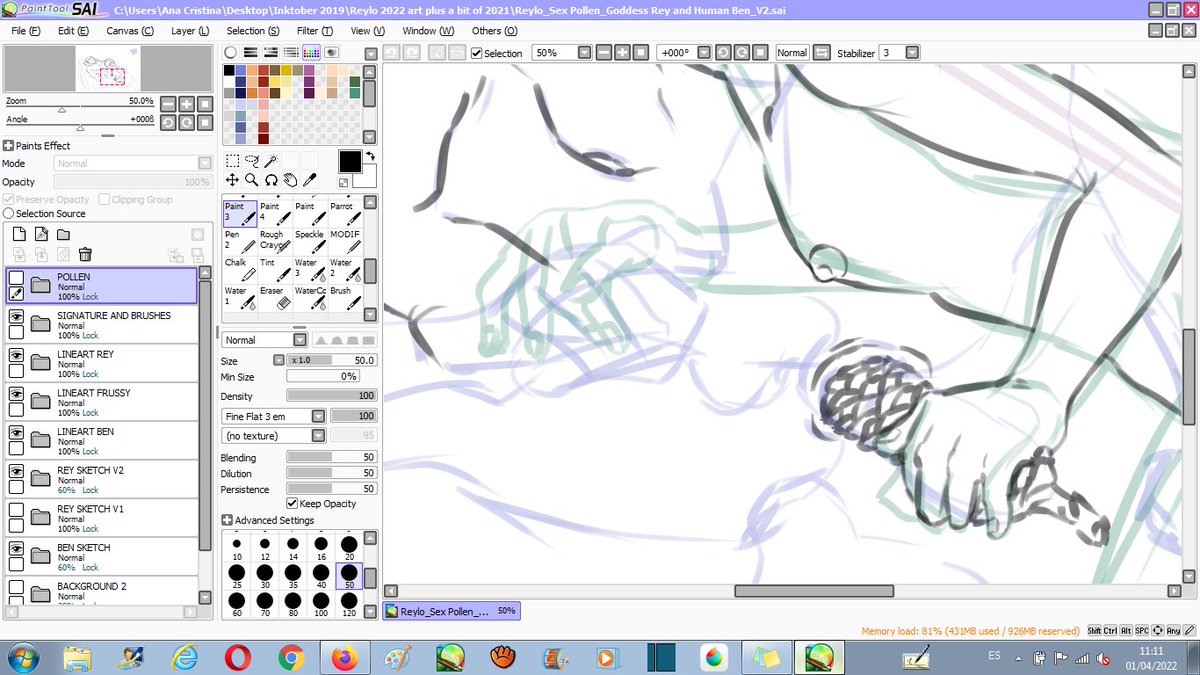Screen dimensions: 1200x675
Task: Click the Normal view mode button in toolbar
Action: tap(792, 52)
